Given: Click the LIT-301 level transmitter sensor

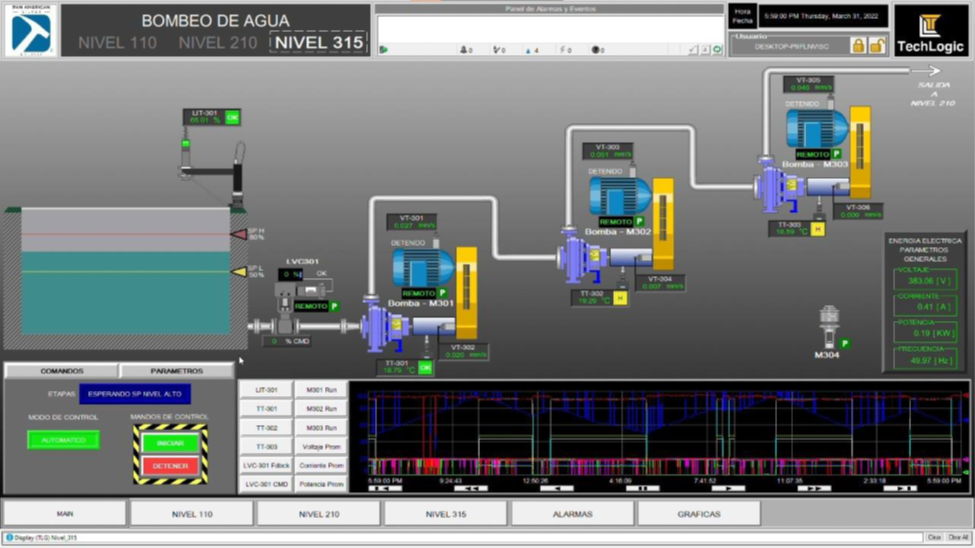Looking at the screenshot, I should click(x=186, y=150).
